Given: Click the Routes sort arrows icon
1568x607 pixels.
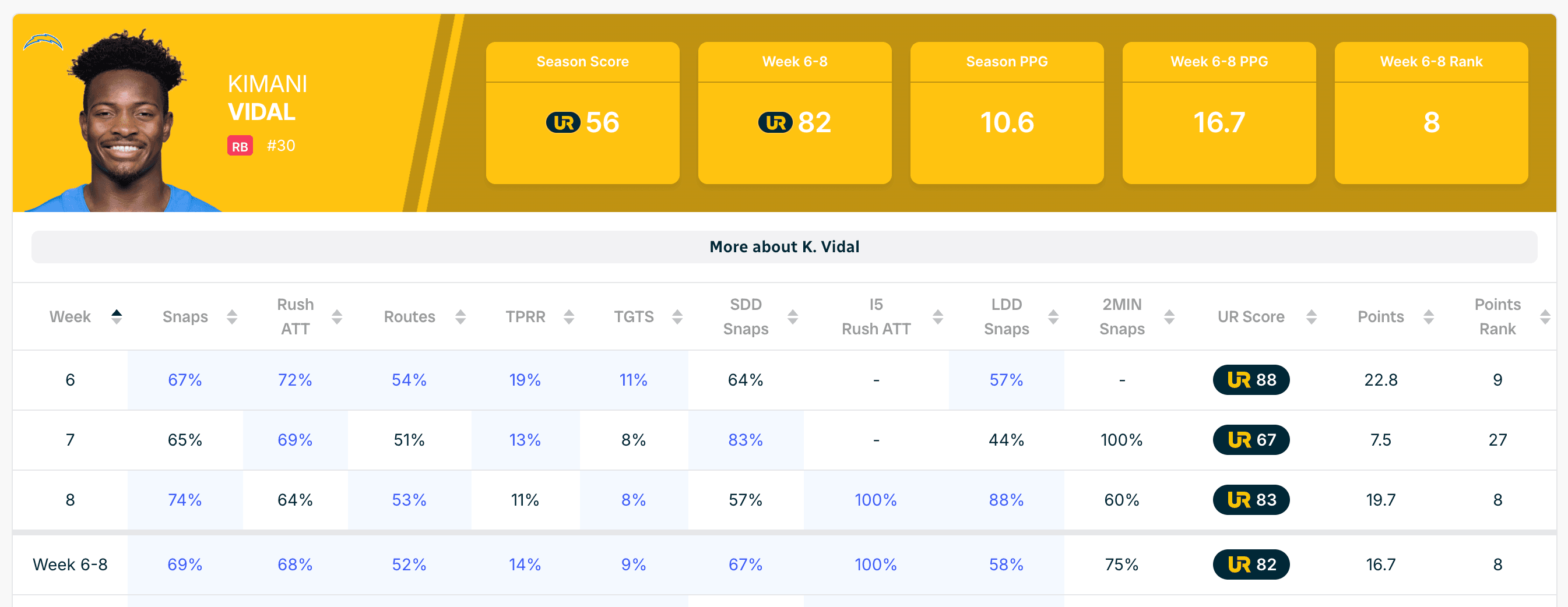Looking at the screenshot, I should (x=461, y=316).
